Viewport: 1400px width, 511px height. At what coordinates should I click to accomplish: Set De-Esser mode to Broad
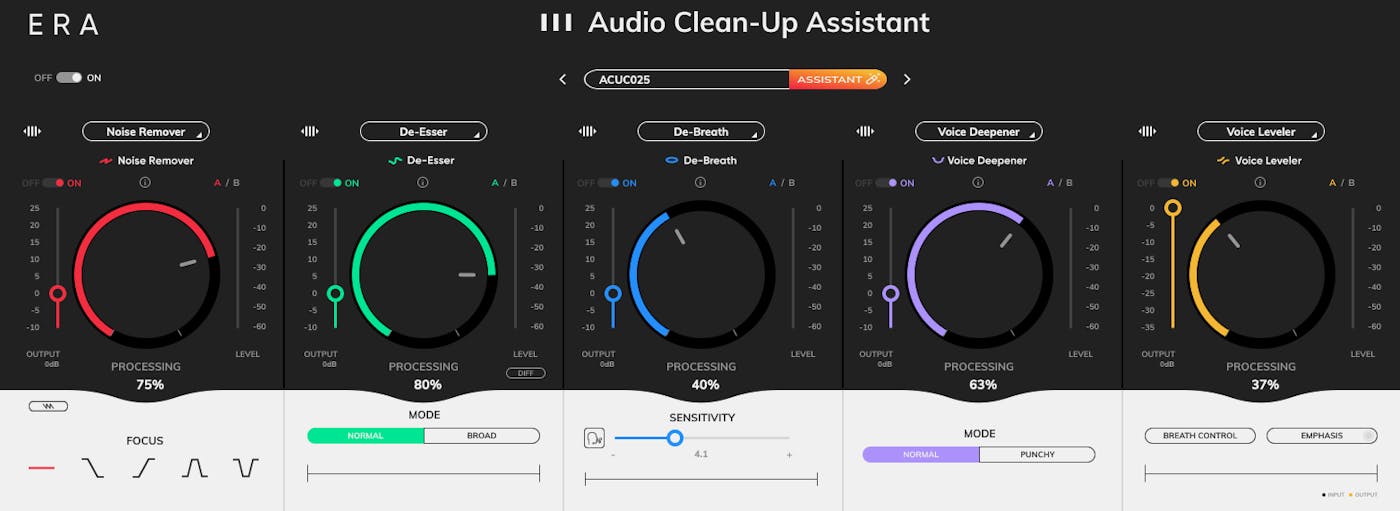click(482, 436)
